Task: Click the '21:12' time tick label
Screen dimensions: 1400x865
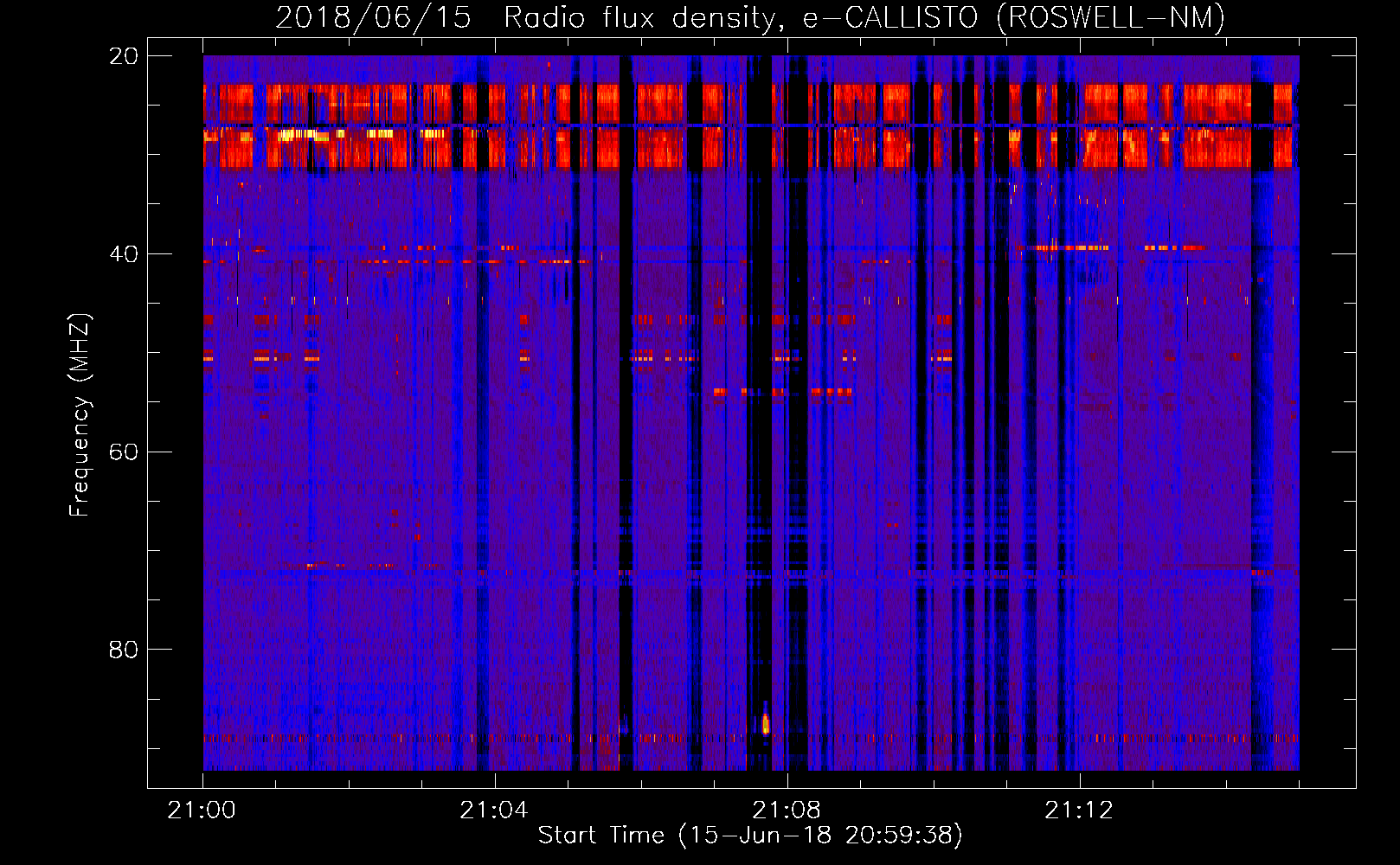Action: tap(1079, 810)
